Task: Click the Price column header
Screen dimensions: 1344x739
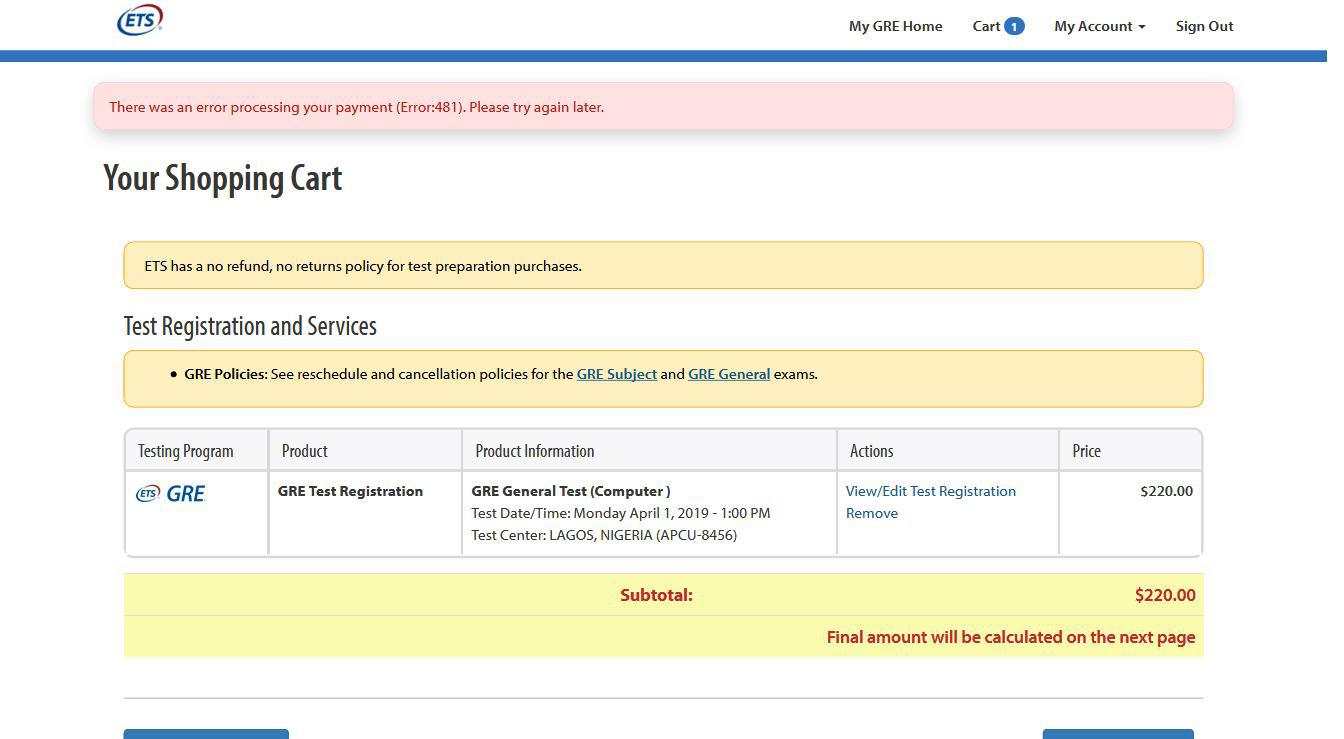Action: pos(1086,451)
